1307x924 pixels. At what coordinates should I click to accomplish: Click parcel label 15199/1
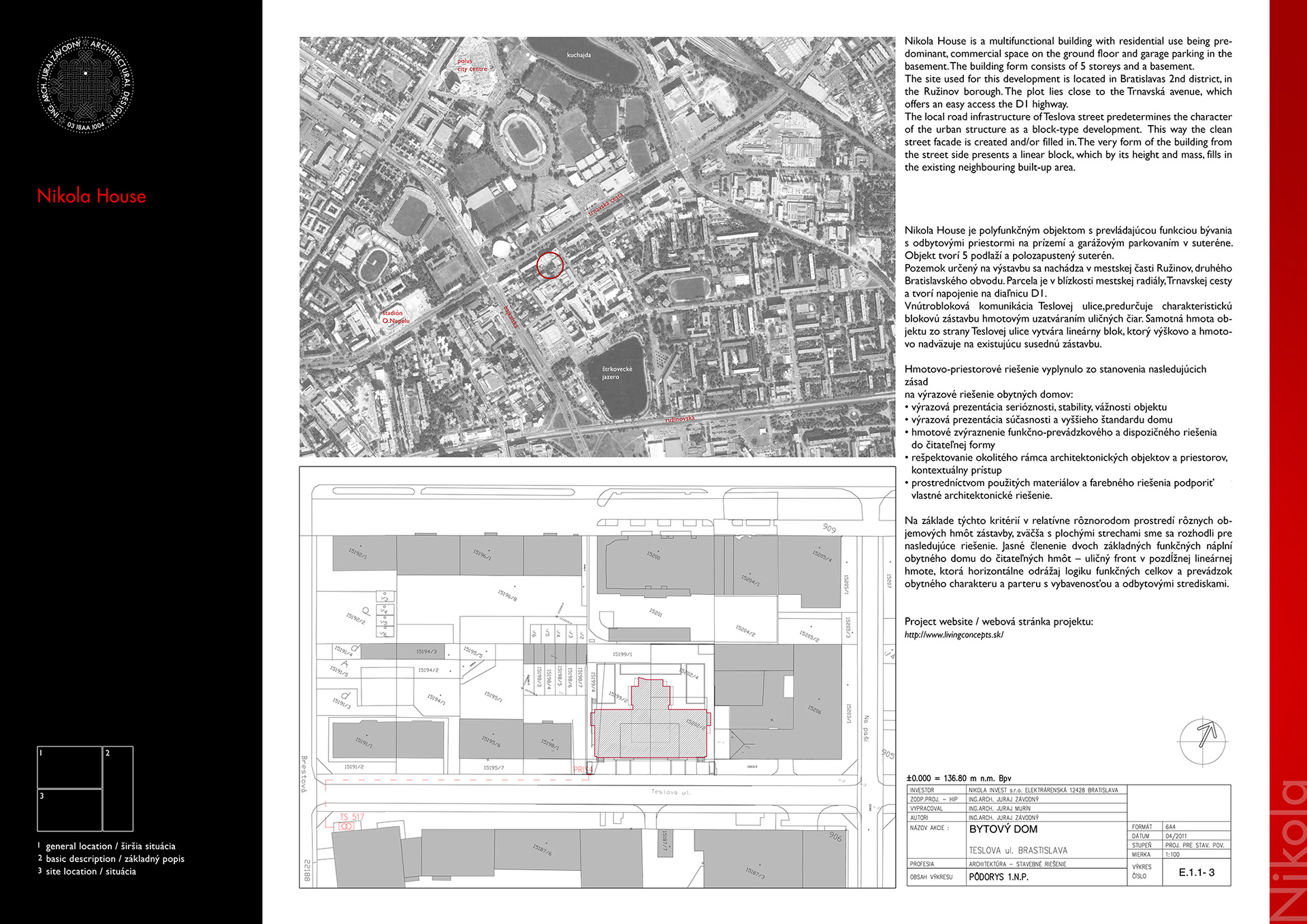click(x=622, y=655)
